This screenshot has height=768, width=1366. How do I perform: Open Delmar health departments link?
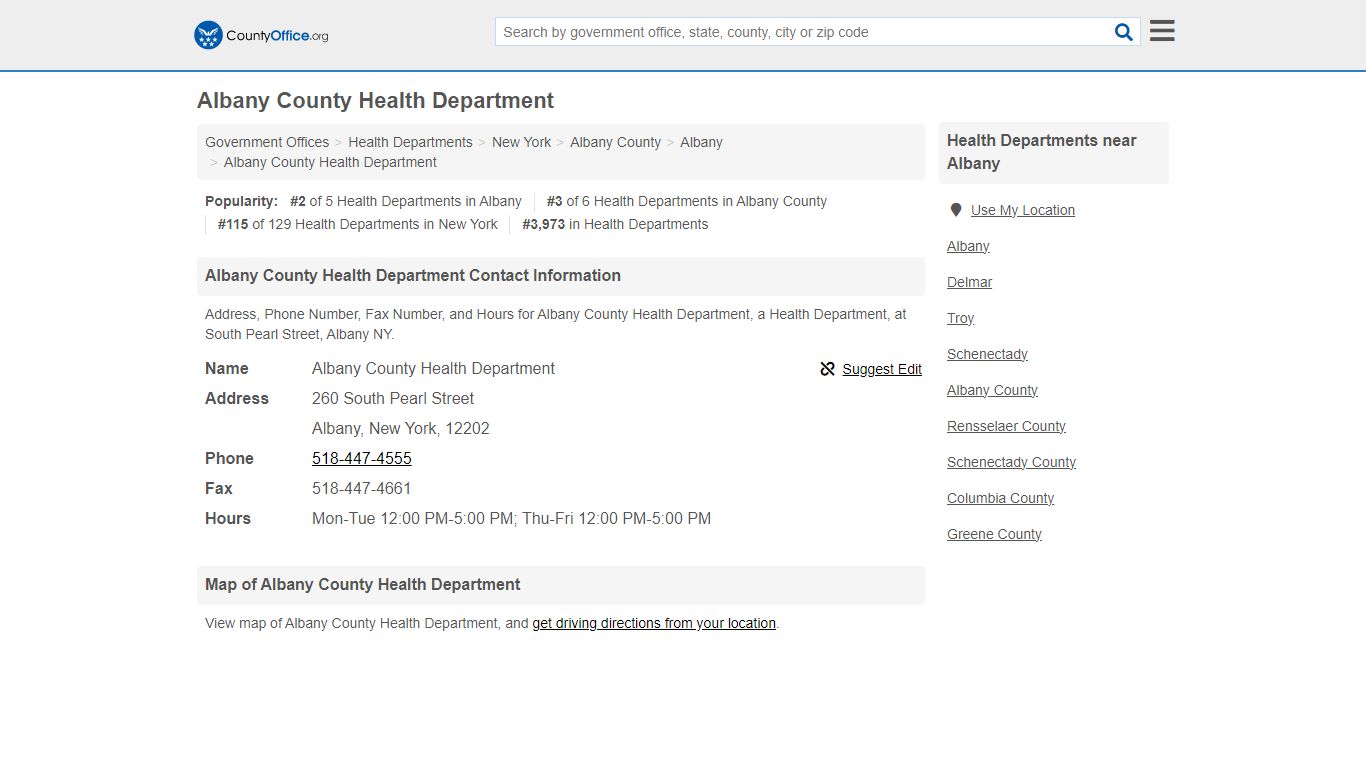[970, 282]
